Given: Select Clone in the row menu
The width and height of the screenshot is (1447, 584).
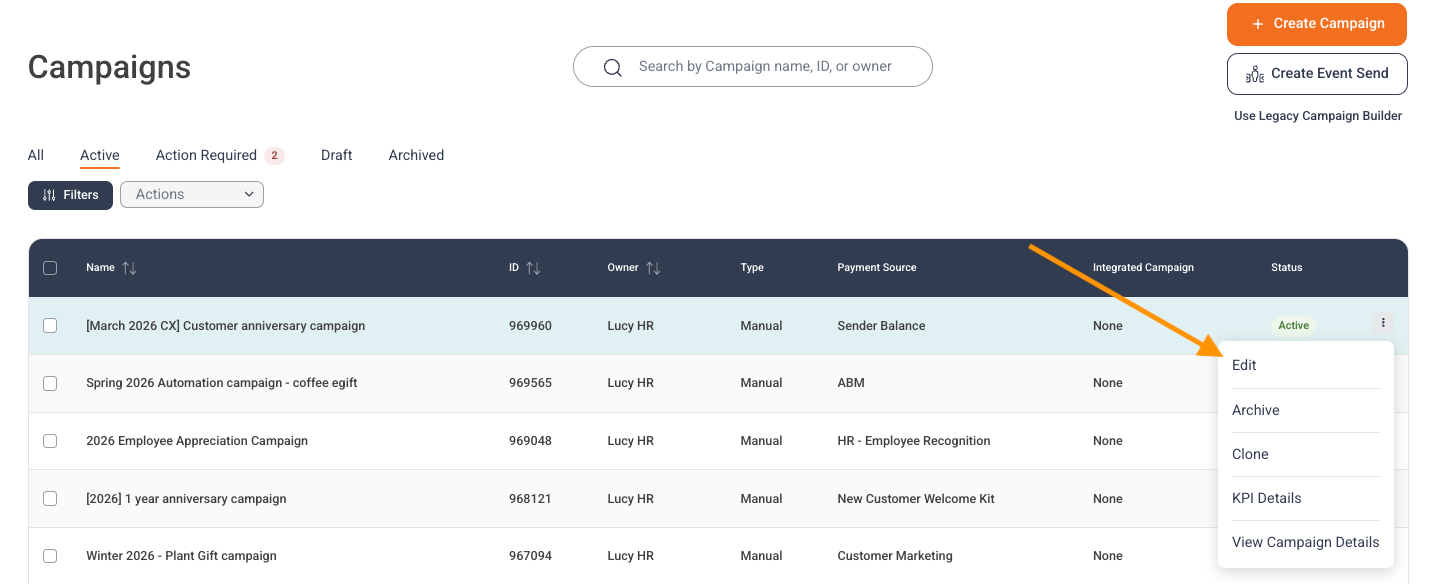Looking at the screenshot, I should click(1250, 454).
